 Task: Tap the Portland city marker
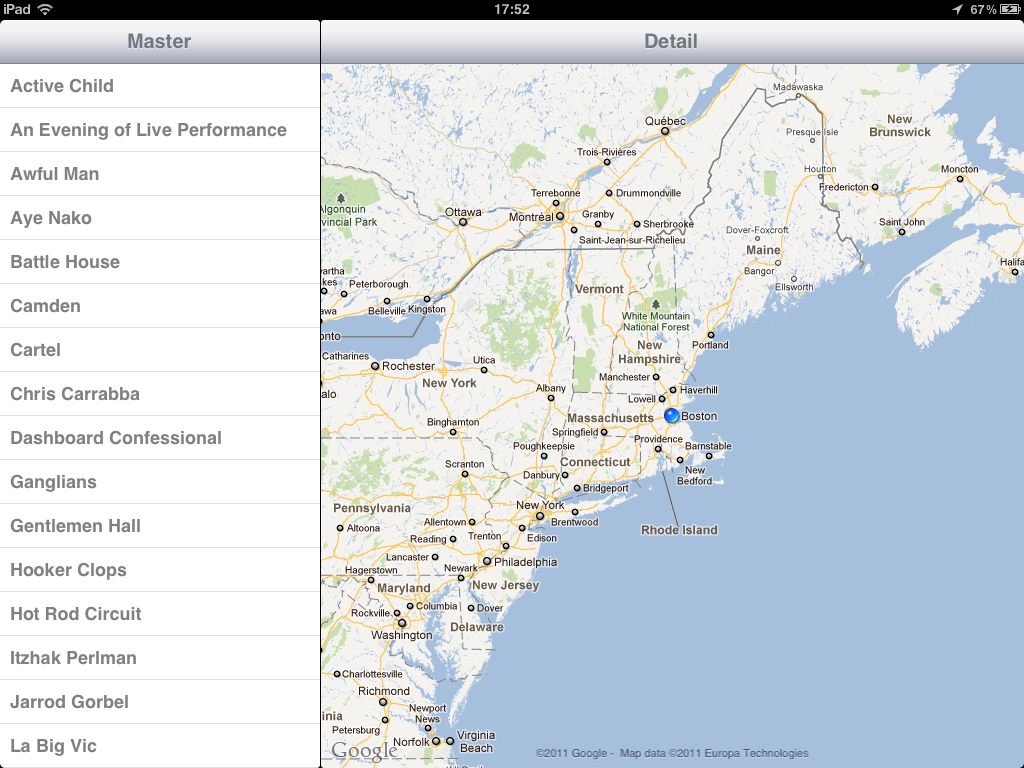711,335
